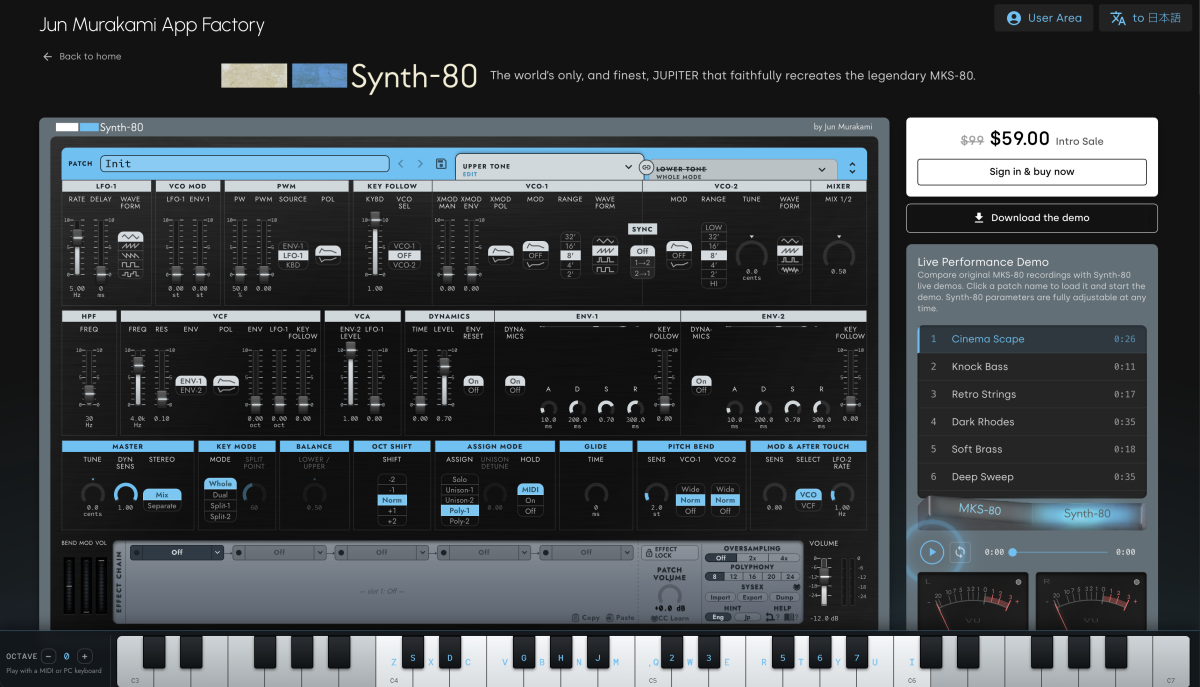Screen dimensions: 1200x687
Task: Click SysEx Export button
Action: coord(752,597)
